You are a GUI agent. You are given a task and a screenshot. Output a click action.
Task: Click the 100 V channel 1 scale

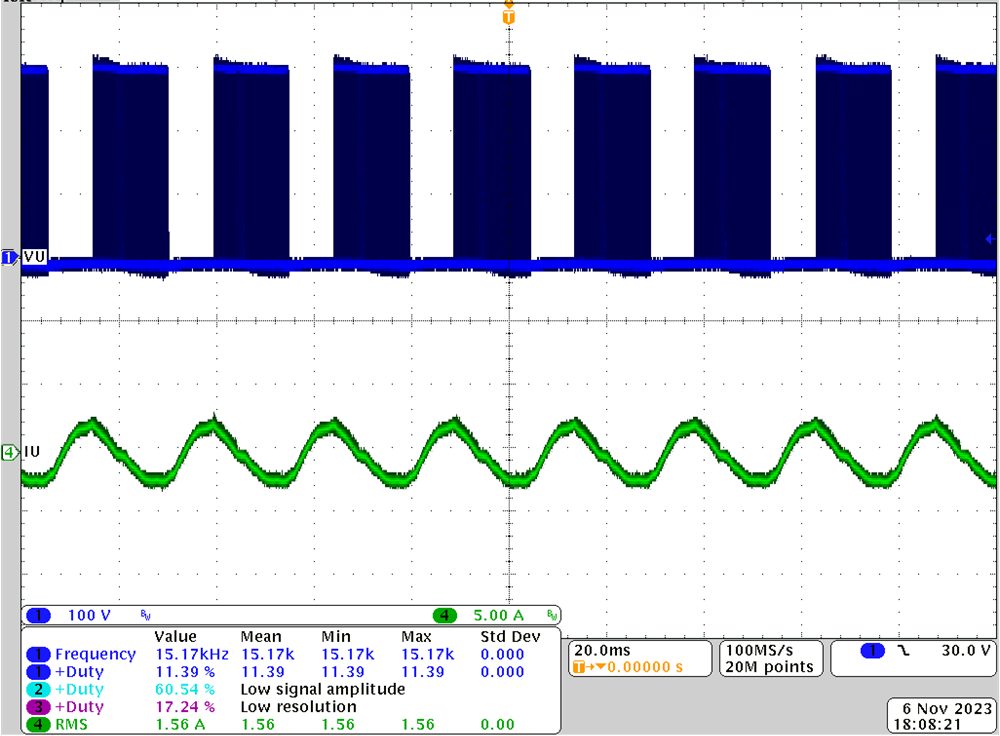[x=88, y=615]
